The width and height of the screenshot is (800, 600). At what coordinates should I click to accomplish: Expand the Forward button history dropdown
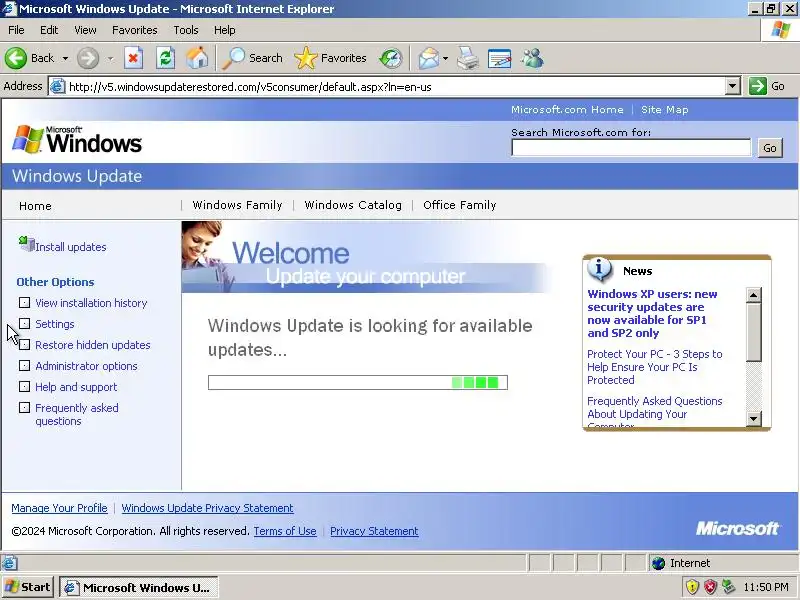(111, 59)
